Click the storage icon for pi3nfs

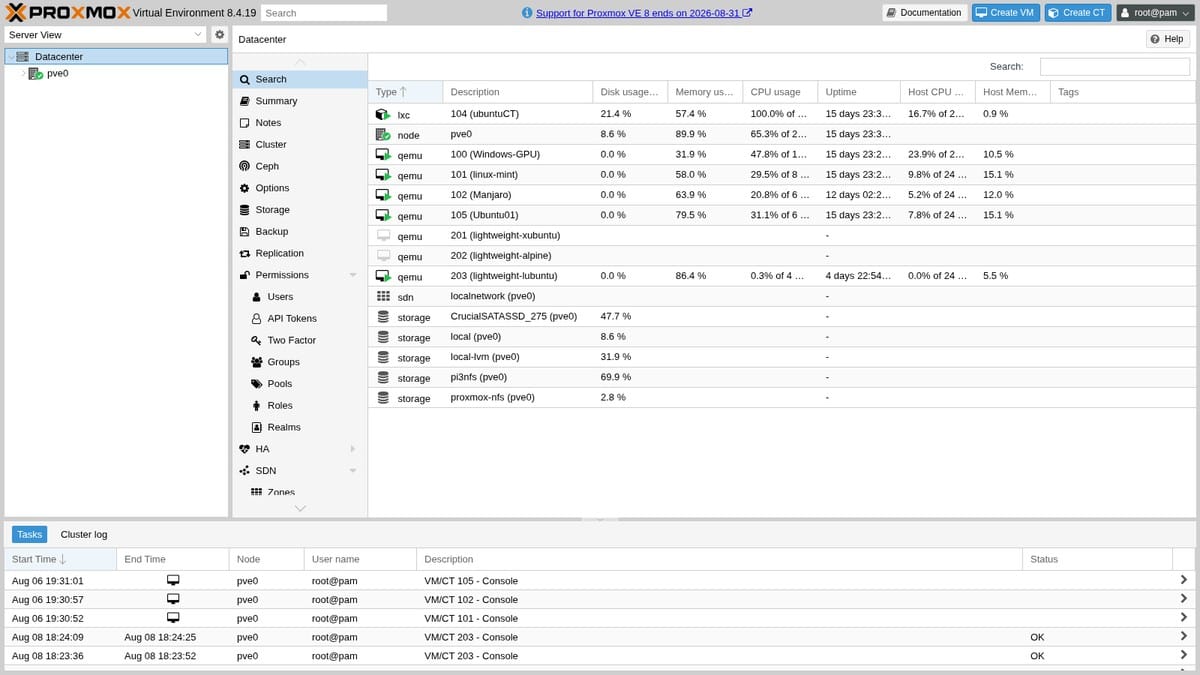click(383, 378)
